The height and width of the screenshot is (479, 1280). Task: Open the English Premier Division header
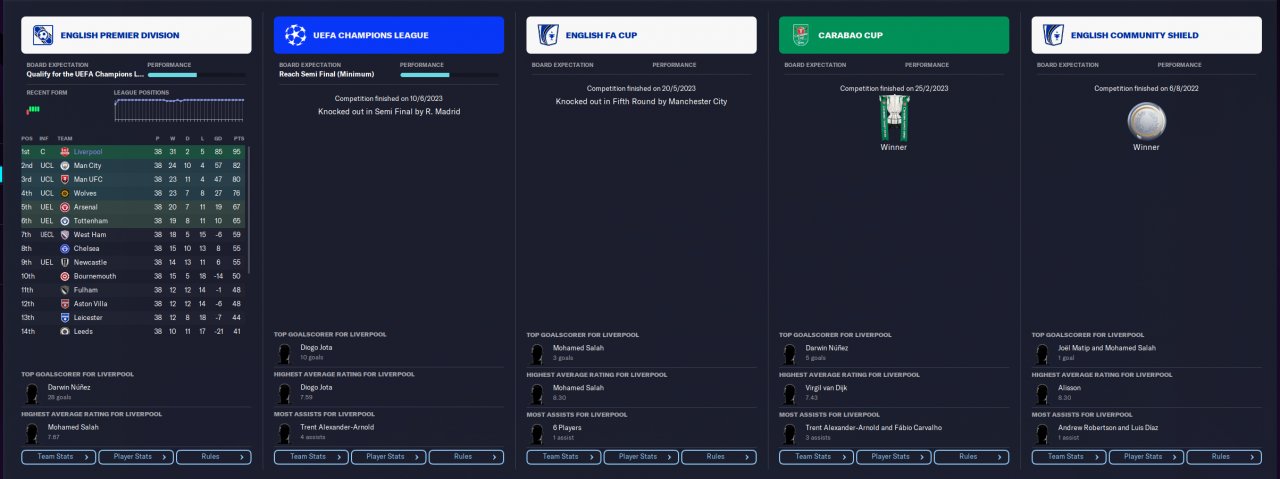coord(136,35)
